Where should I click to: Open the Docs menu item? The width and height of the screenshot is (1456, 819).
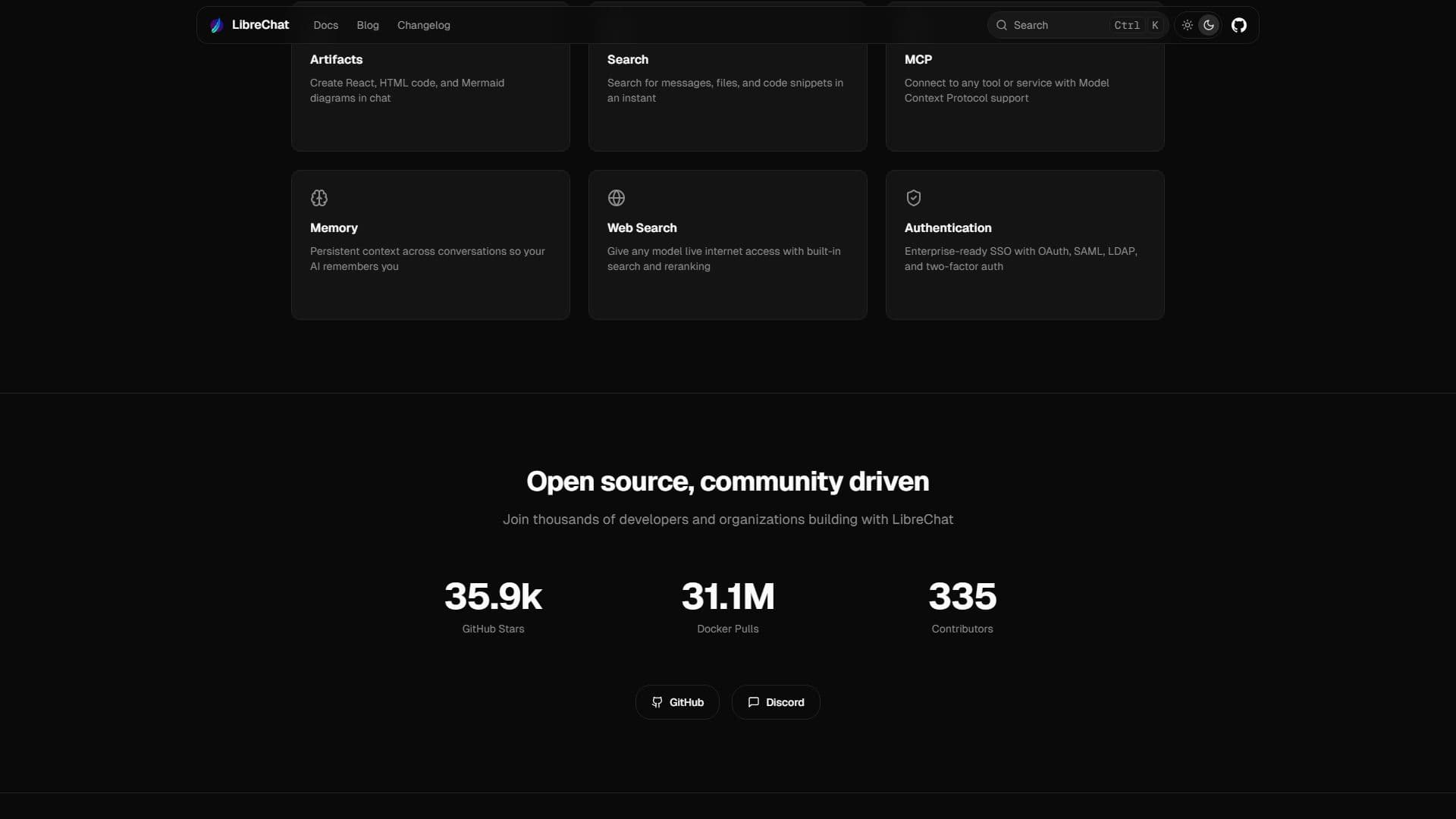(326, 25)
